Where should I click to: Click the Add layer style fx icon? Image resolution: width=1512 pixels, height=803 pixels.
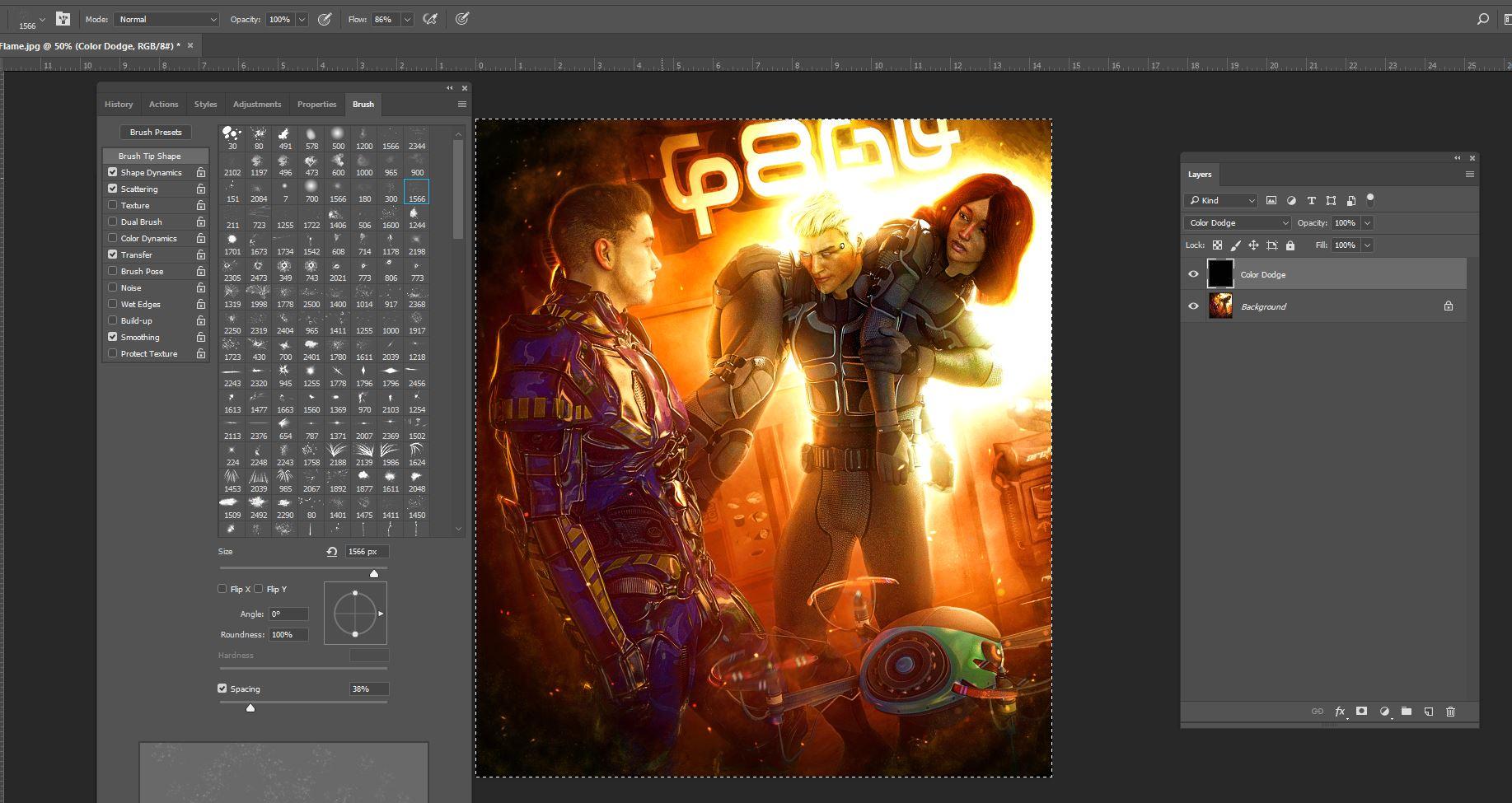click(1340, 712)
